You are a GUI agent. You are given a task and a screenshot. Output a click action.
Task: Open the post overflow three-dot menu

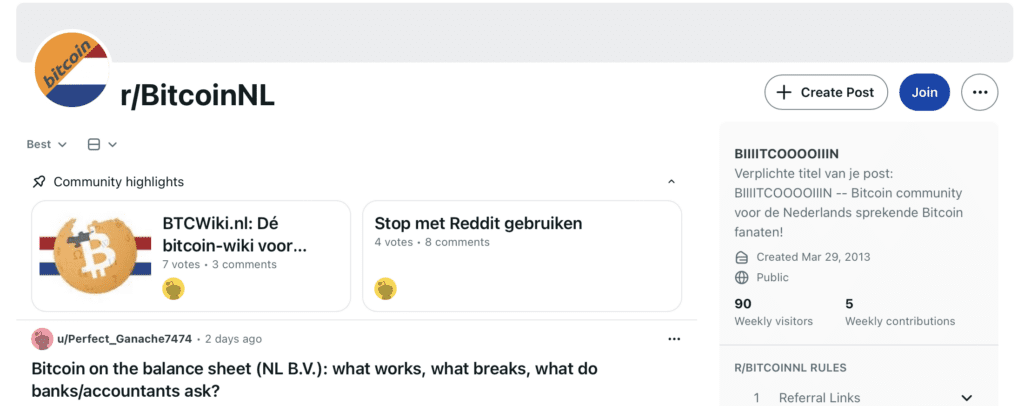tap(674, 339)
